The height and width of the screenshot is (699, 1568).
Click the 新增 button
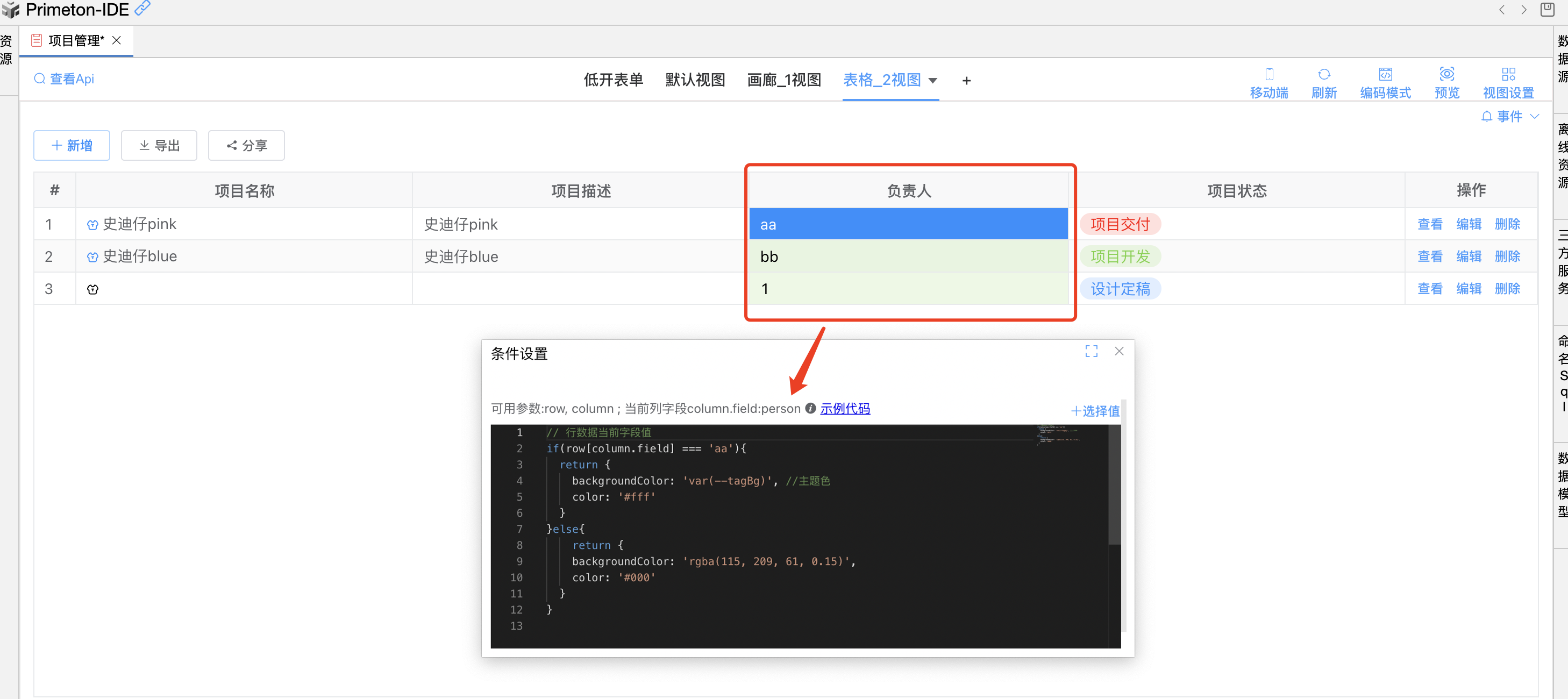72,146
